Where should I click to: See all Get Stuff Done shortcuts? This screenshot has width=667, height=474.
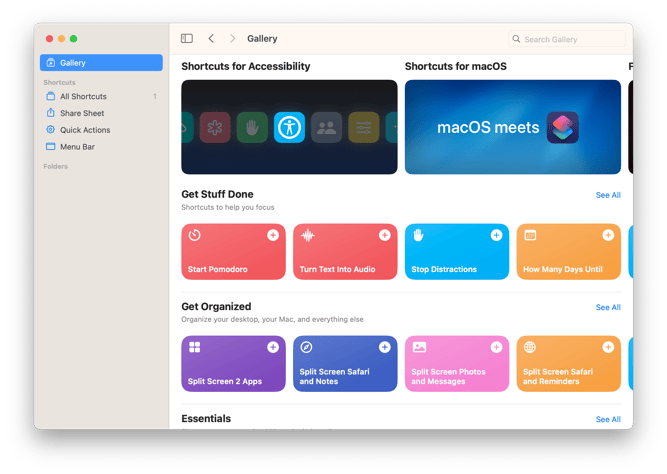[608, 195]
